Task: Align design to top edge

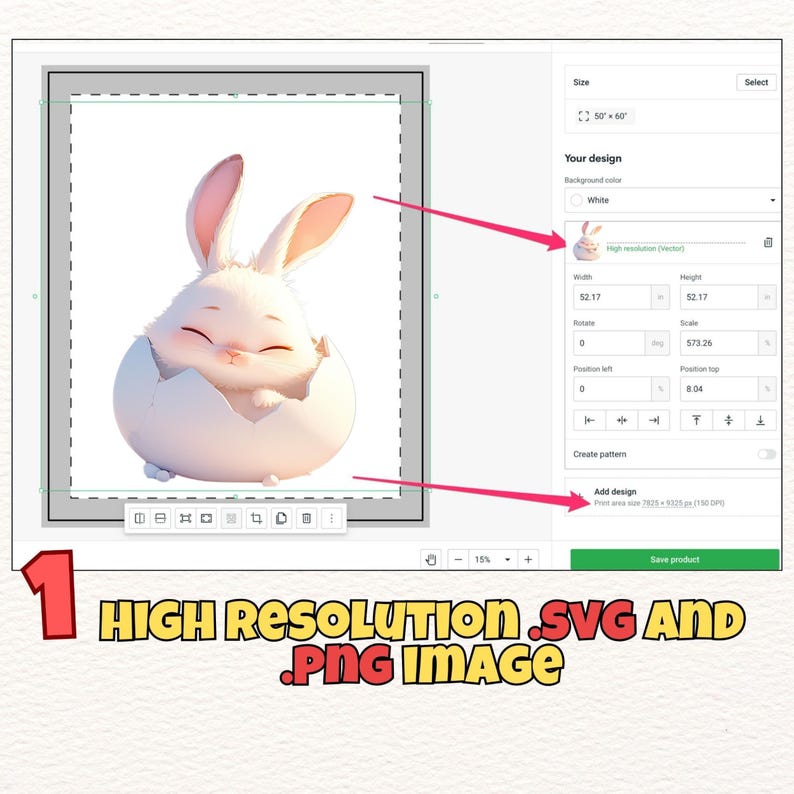Action: pyautogui.click(x=696, y=420)
